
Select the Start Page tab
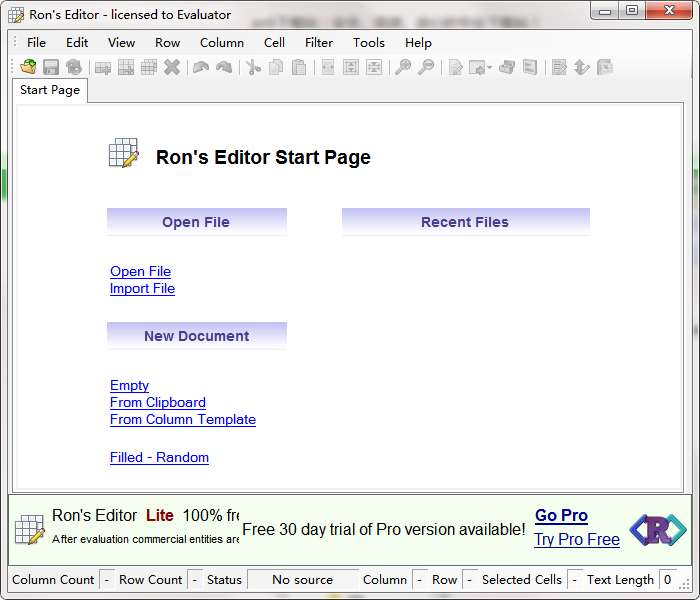coord(50,90)
